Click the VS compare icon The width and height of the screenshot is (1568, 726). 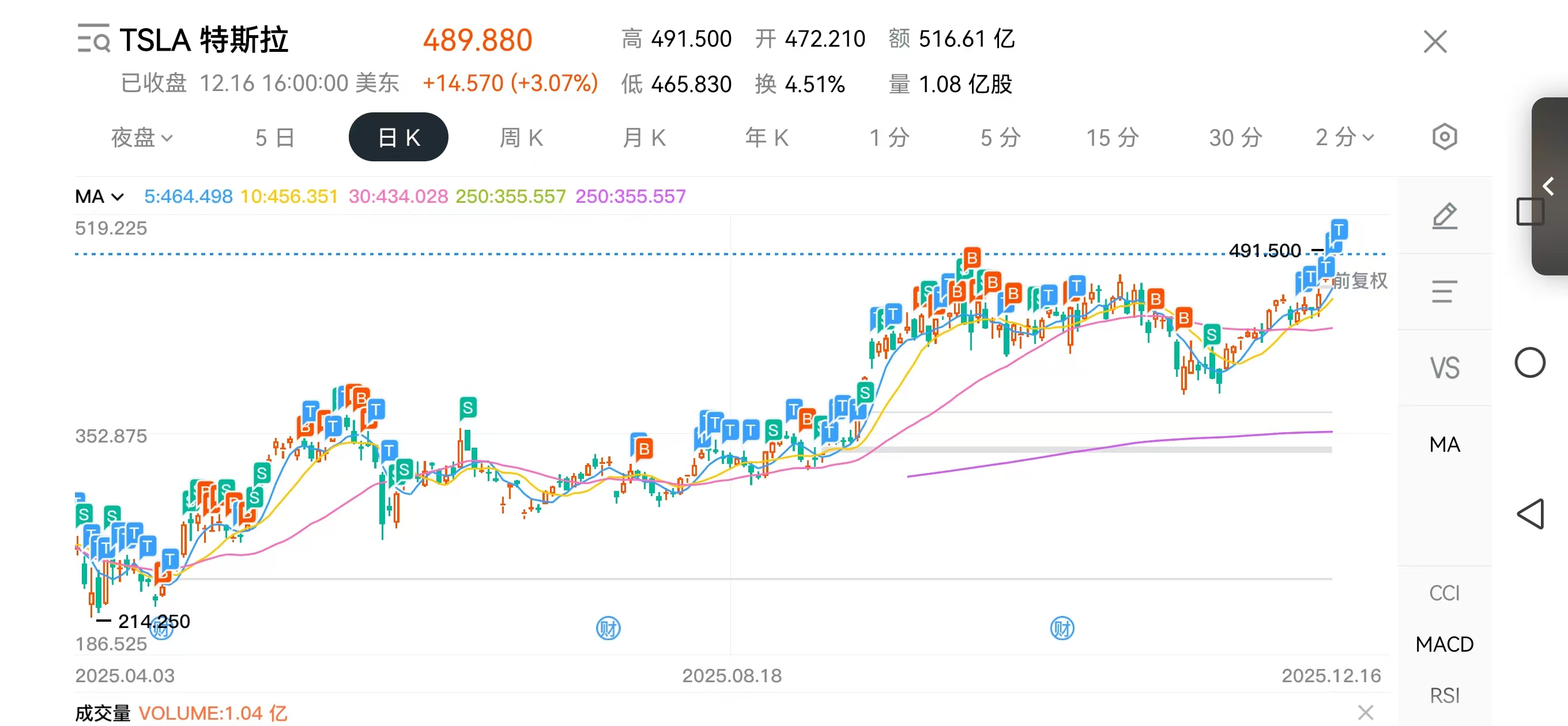pos(1444,368)
